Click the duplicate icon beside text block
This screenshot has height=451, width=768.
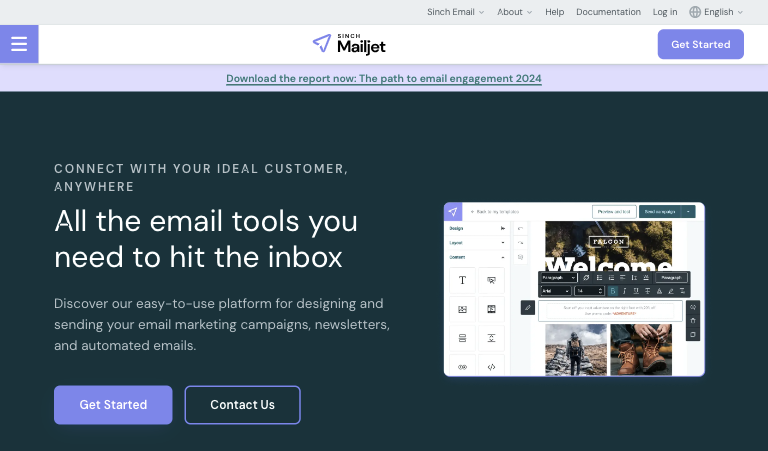point(693,334)
